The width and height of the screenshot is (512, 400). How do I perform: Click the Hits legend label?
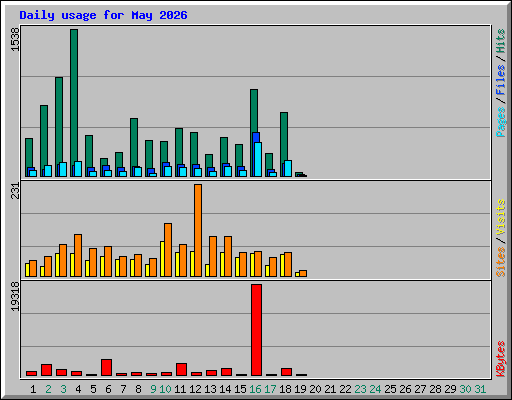click(500, 41)
